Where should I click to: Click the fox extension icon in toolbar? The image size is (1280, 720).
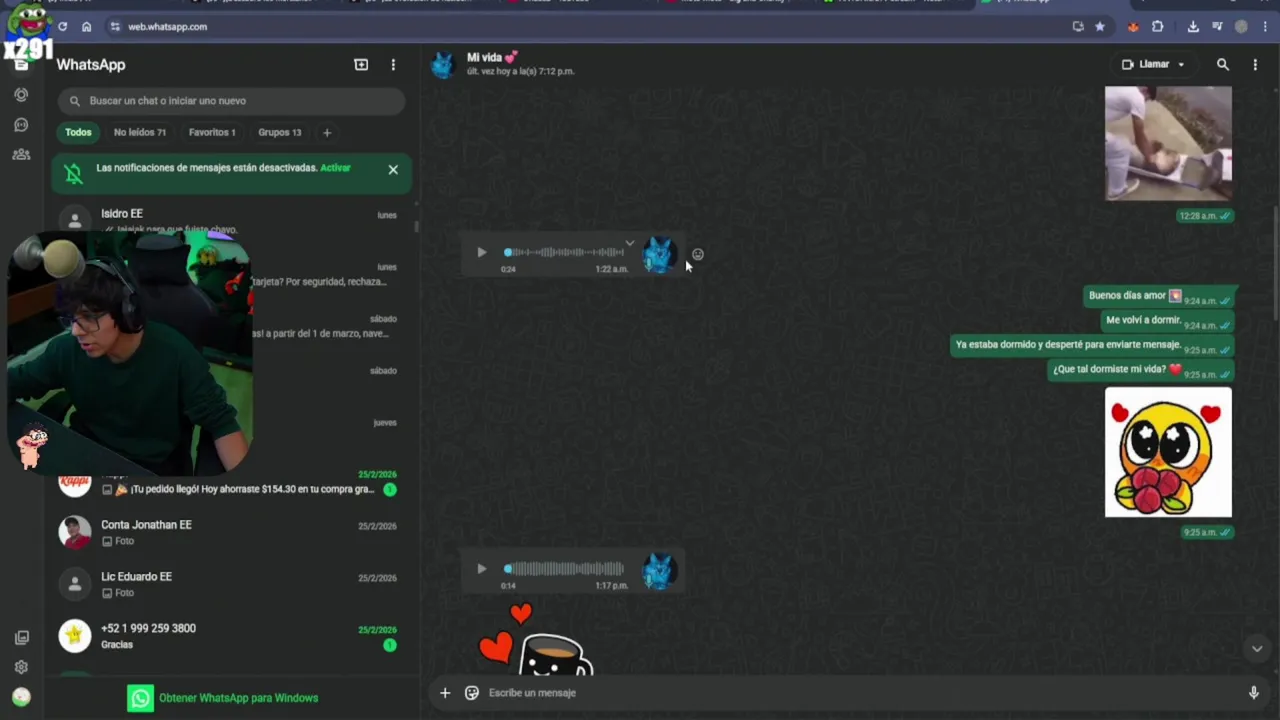1133,27
